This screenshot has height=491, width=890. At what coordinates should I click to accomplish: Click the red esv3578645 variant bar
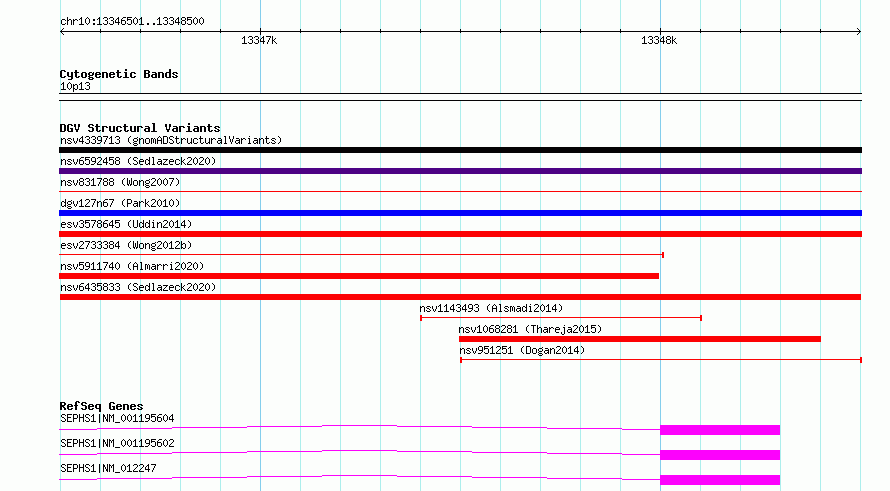[460, 234]
